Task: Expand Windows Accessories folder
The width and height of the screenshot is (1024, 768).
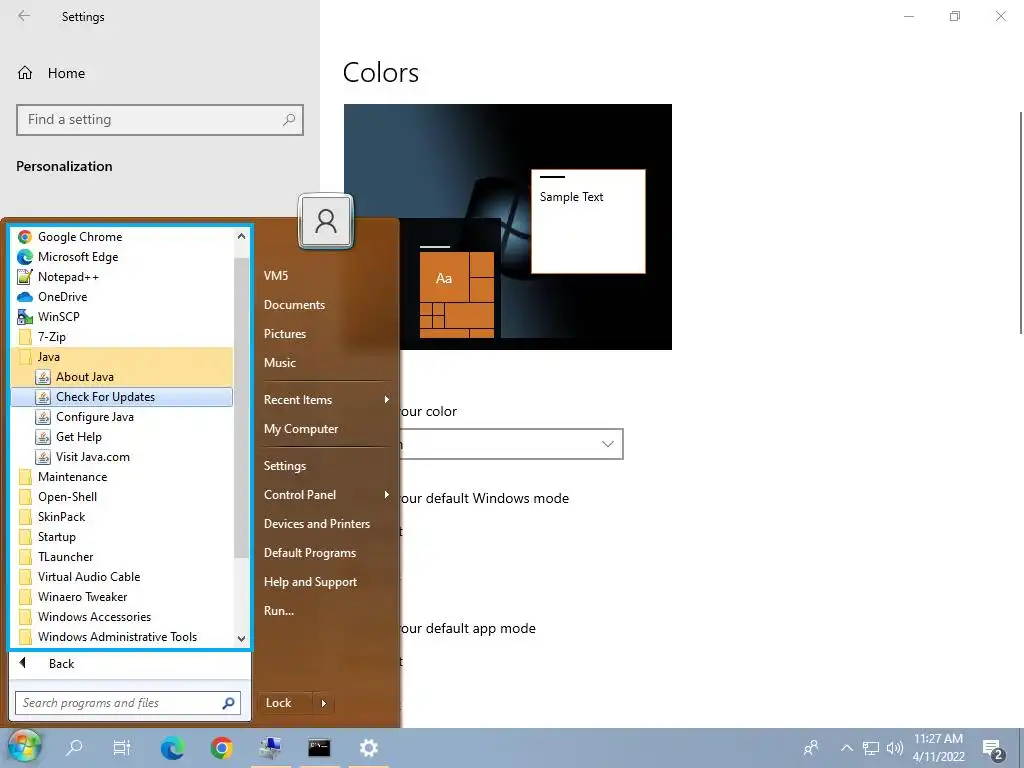Action: tap(121, 617)
